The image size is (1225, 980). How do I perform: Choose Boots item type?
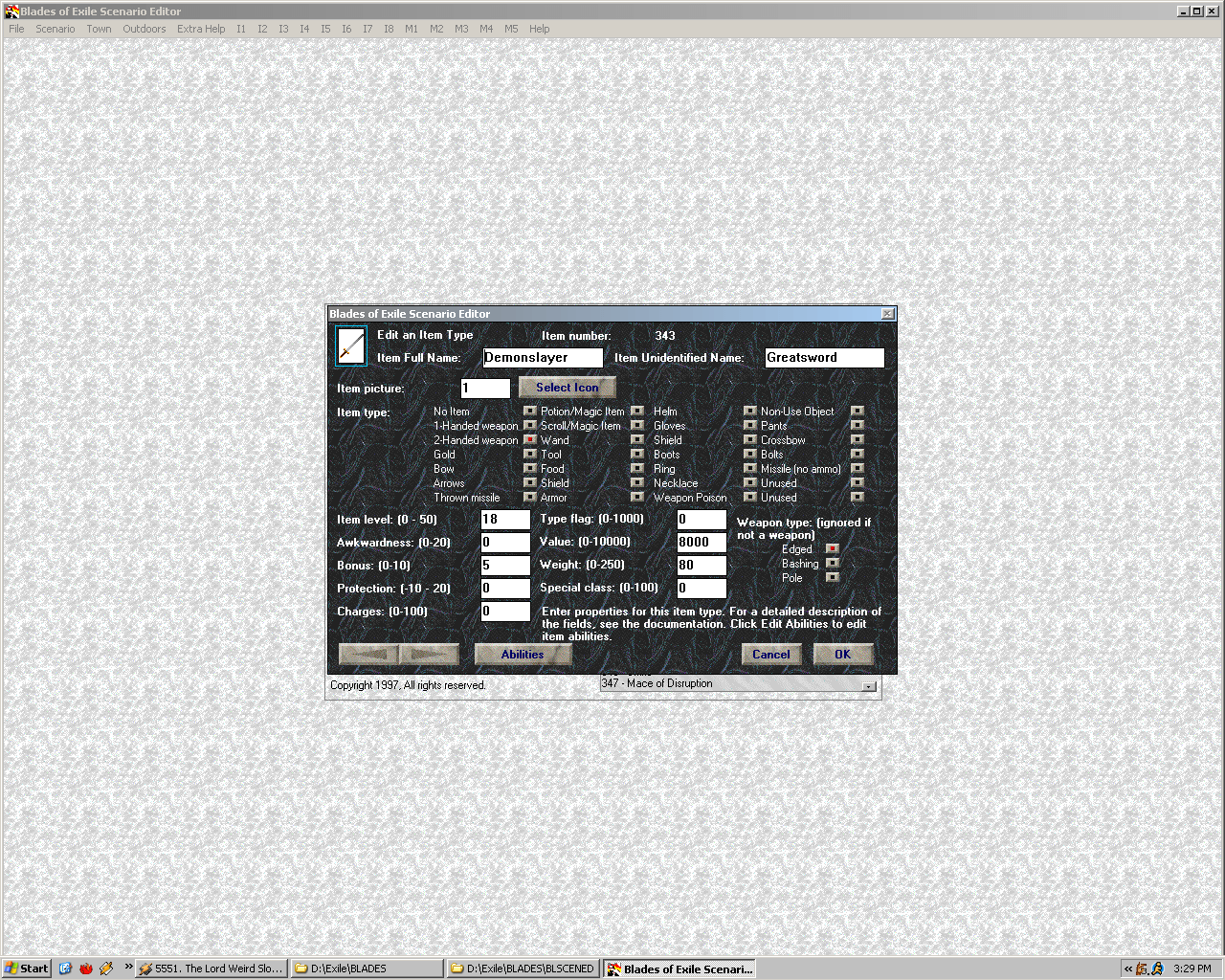750,455
